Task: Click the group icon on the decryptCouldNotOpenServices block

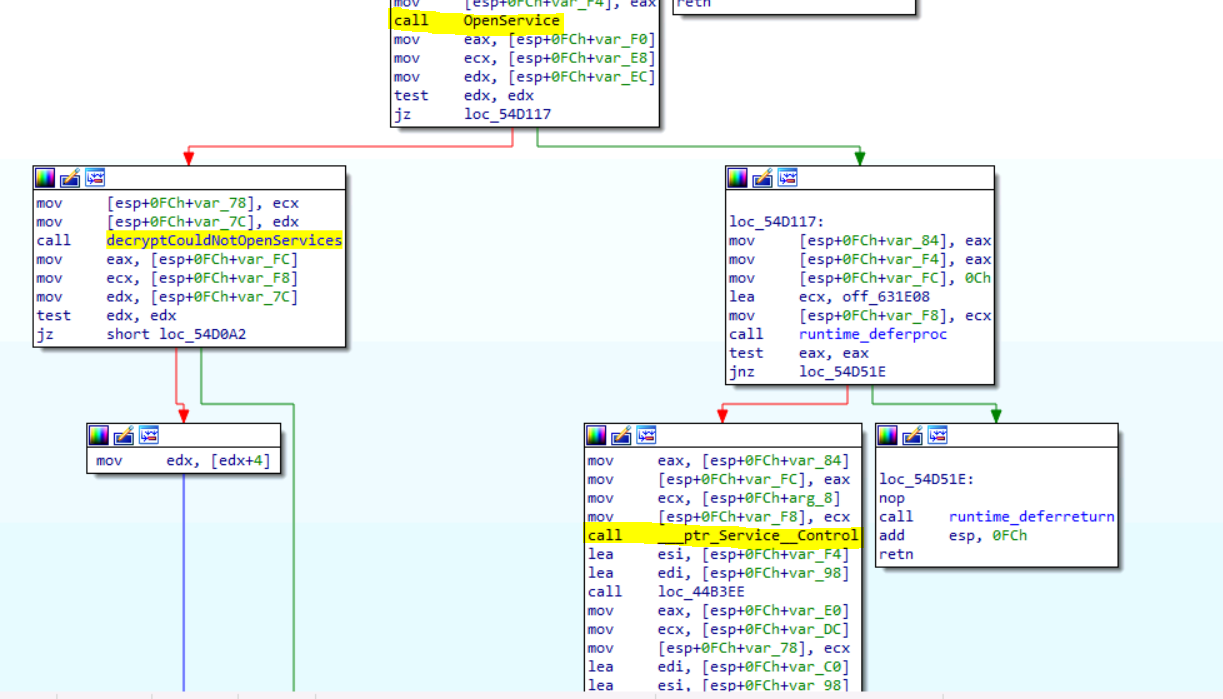Action: point(94,177)
